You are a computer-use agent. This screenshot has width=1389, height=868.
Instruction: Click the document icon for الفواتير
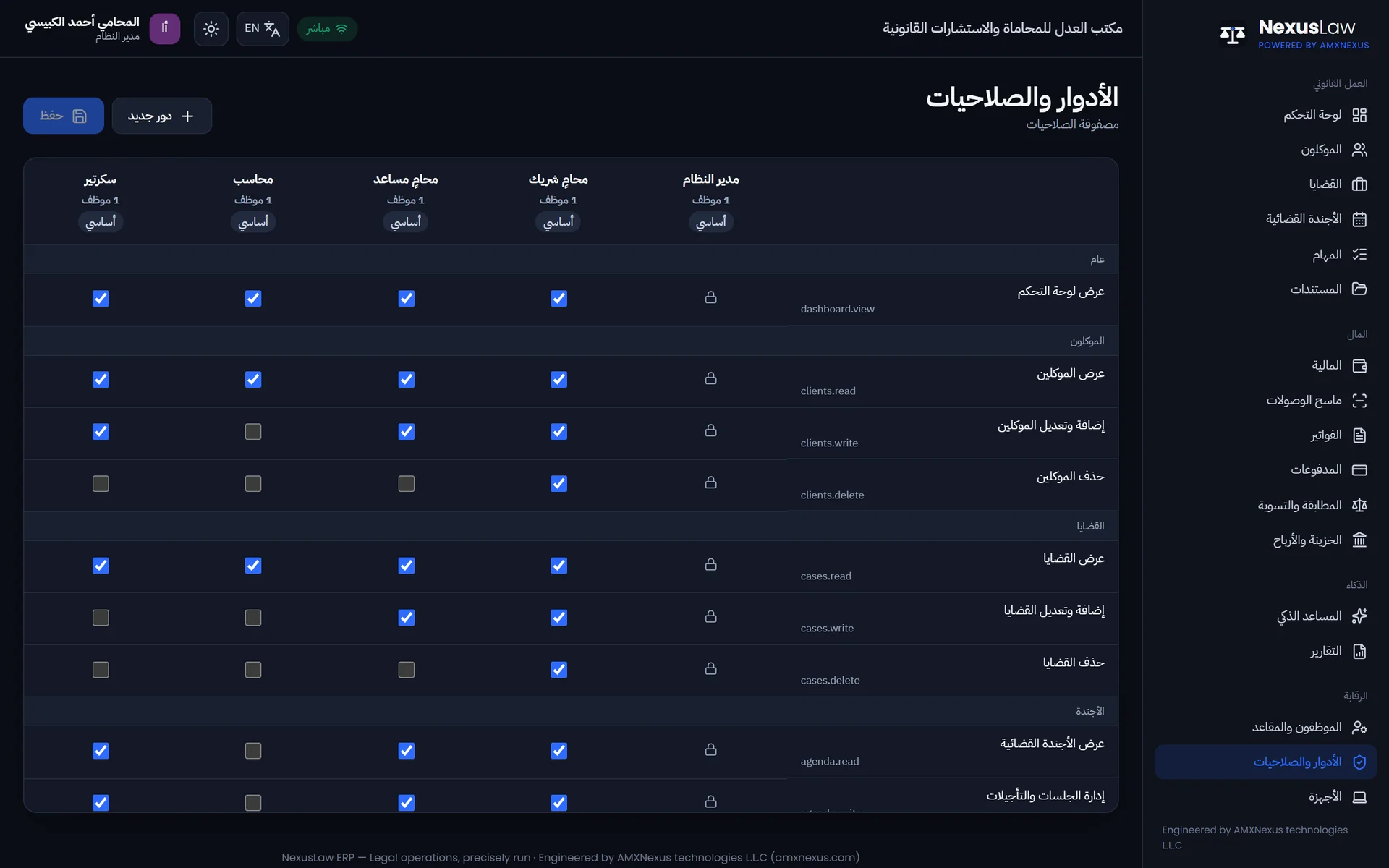coord(1359,435)
